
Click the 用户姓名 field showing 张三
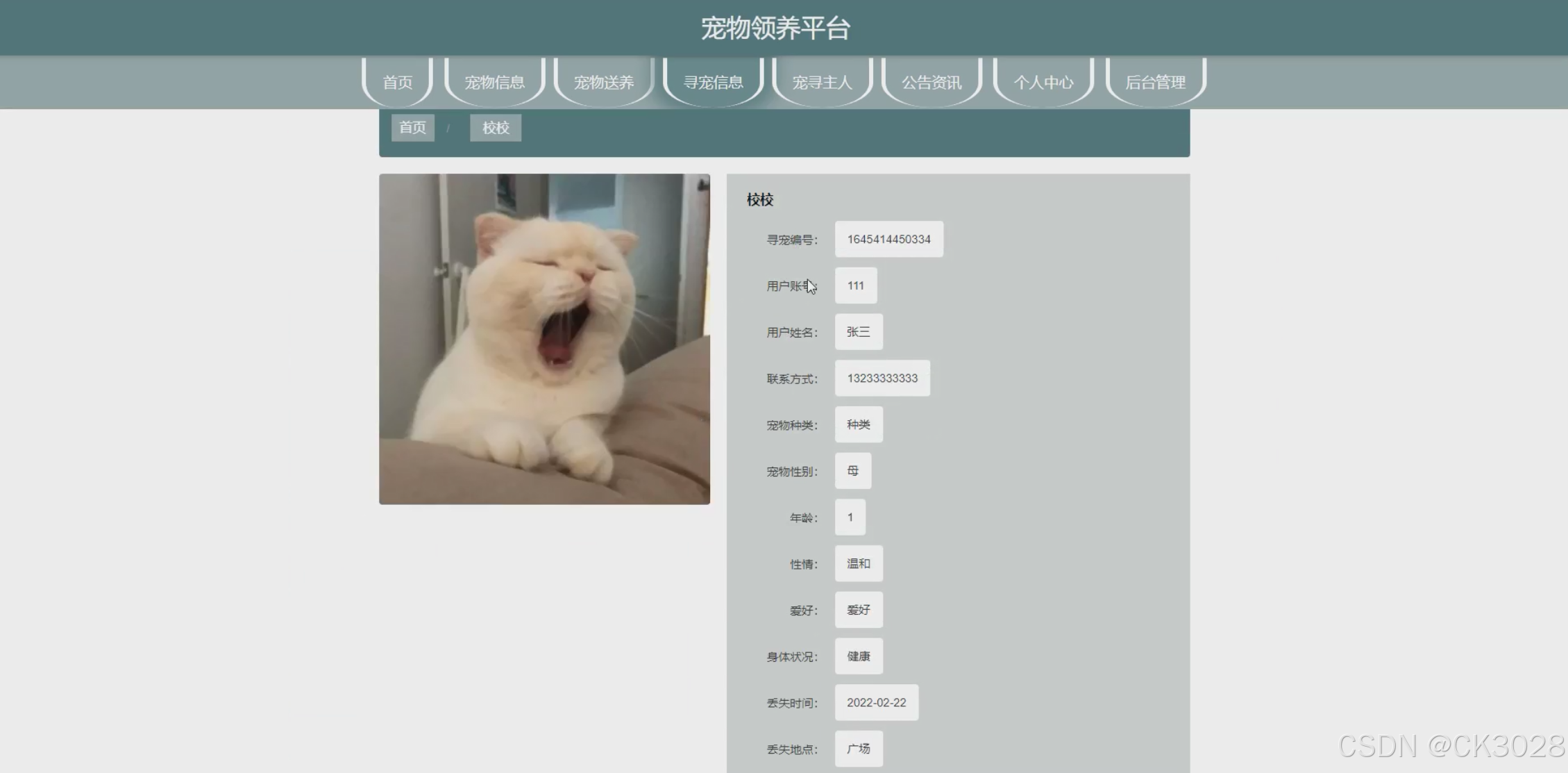point(858,332)
